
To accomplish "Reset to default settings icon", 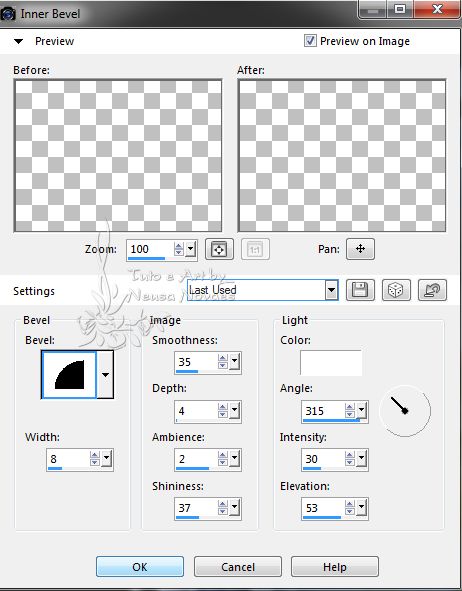I will coord(432,290).
